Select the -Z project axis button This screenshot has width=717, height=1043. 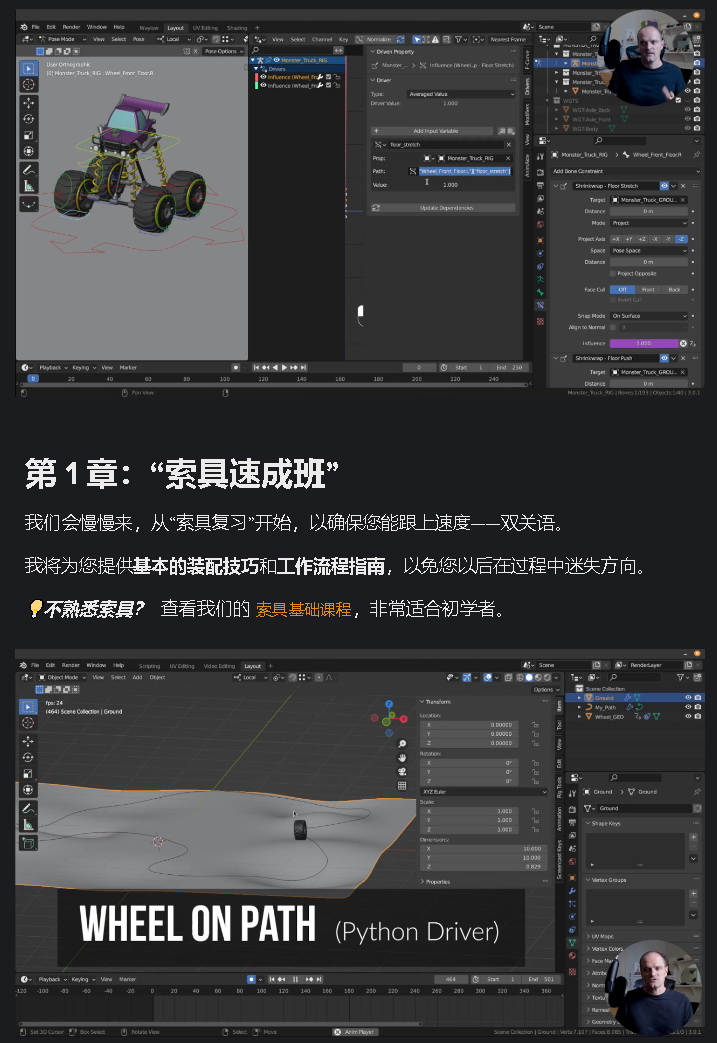[x=681, y=239]
